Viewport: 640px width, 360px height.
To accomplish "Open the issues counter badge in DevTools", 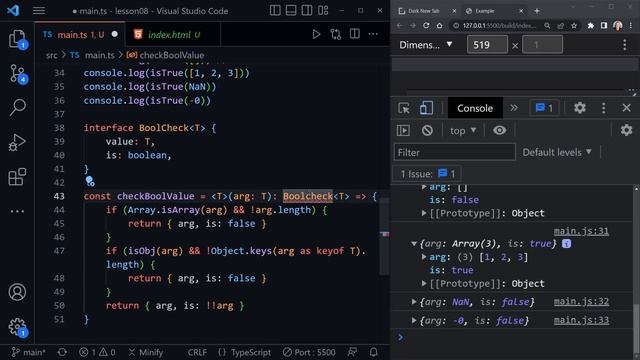I will [x=544, y=108].
